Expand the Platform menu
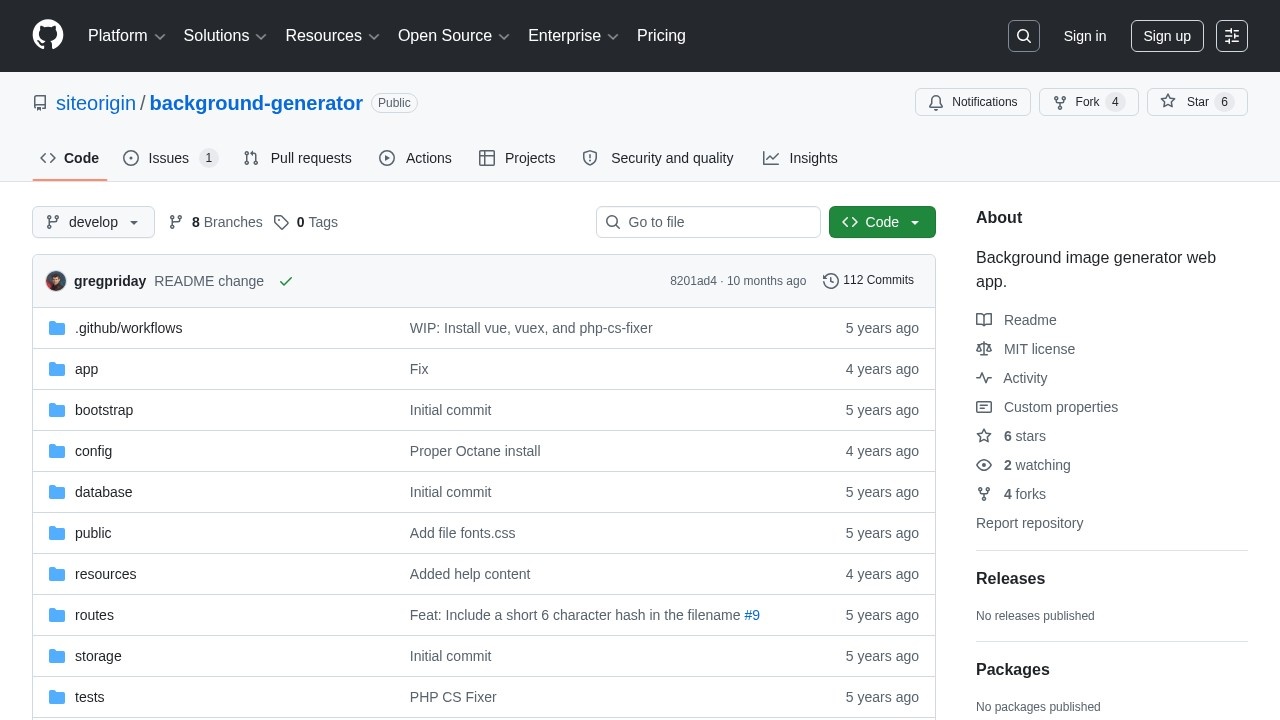Viewport: 1280px width, 720px height. 127,36
